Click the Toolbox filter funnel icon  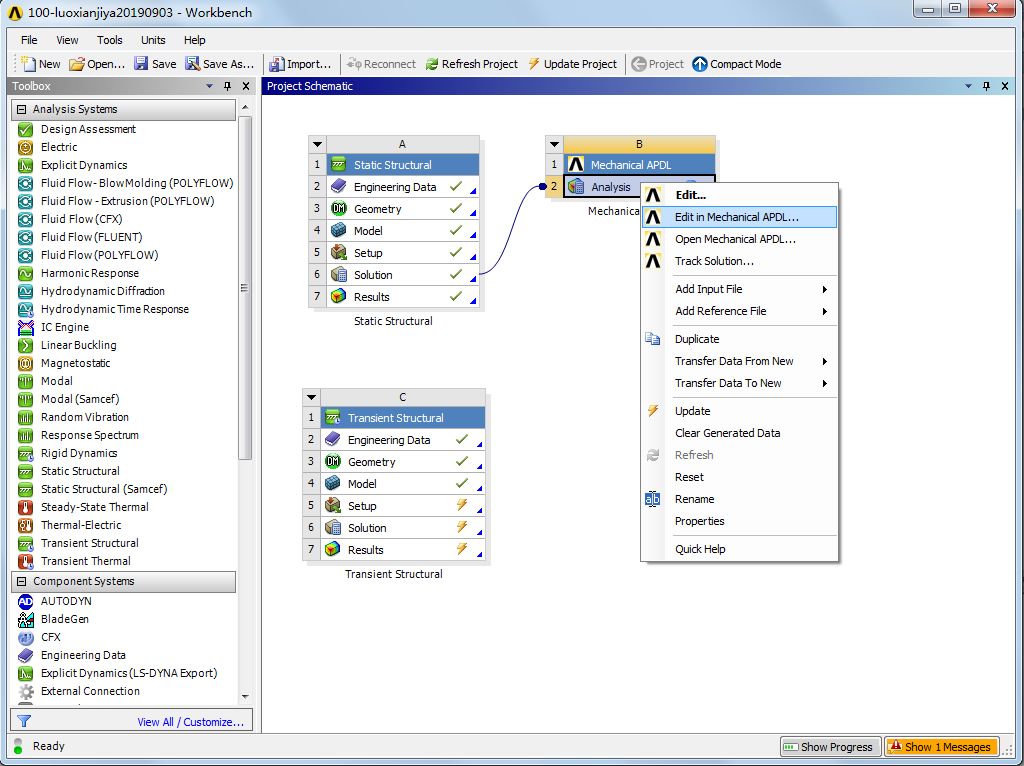click(x=24, y=721)
